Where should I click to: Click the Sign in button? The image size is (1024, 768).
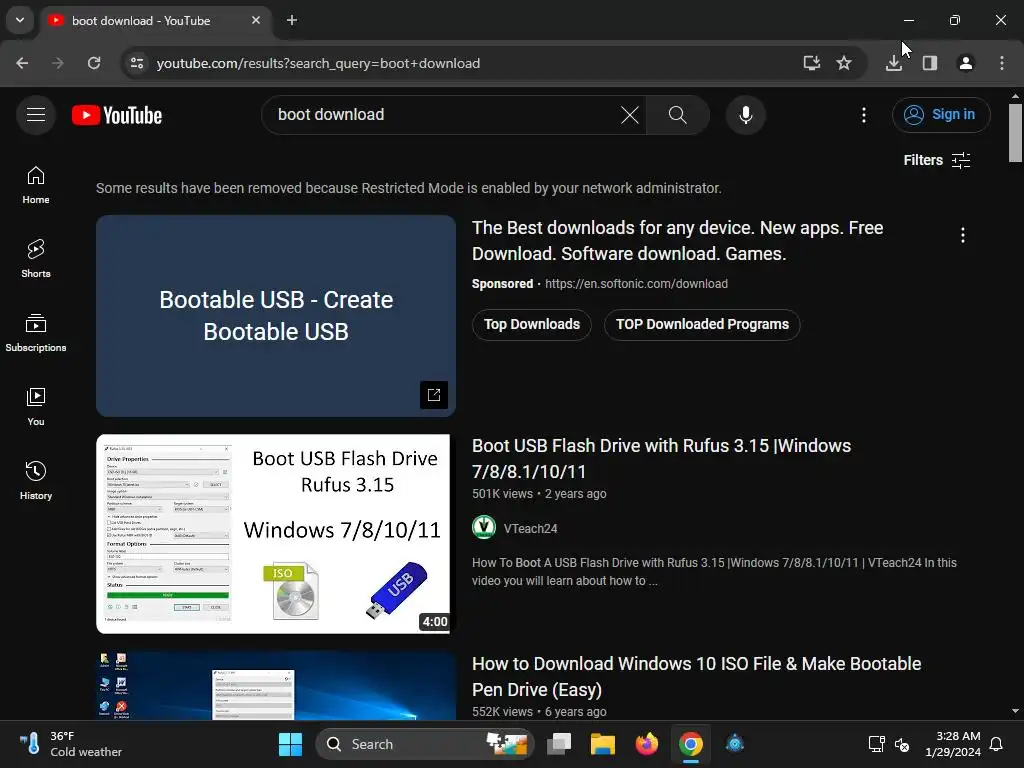point(940,115)
